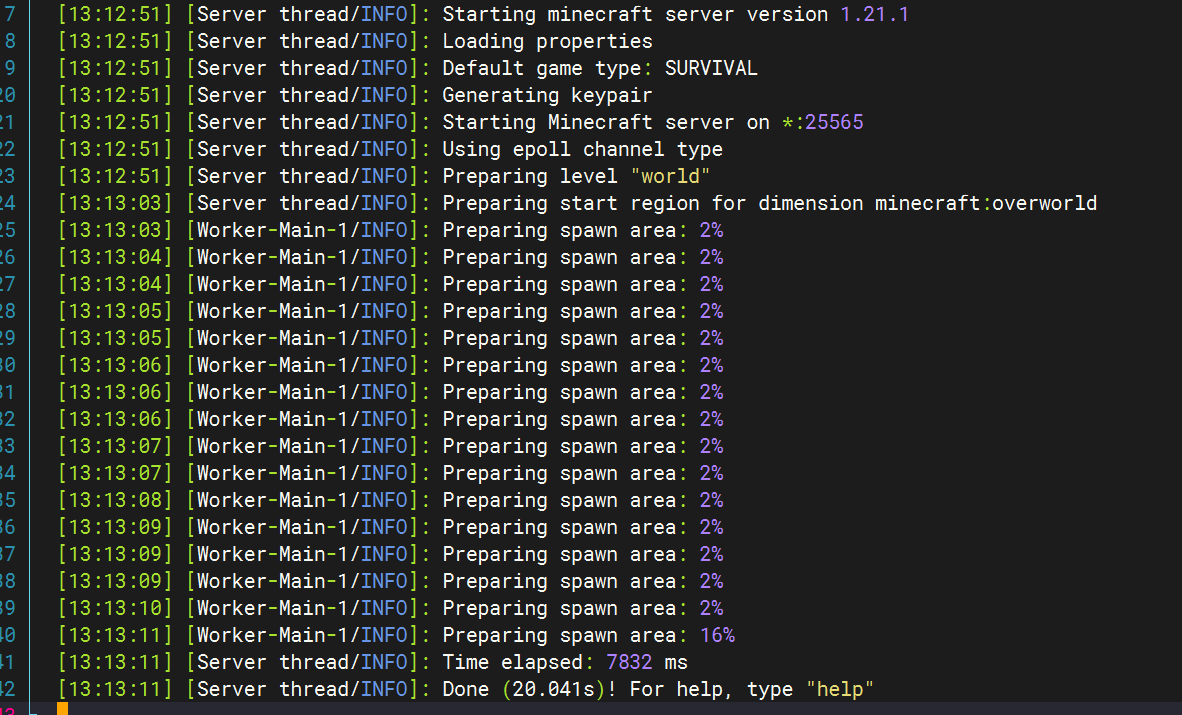Click the Loading properties message

click(x=547, y=41)
